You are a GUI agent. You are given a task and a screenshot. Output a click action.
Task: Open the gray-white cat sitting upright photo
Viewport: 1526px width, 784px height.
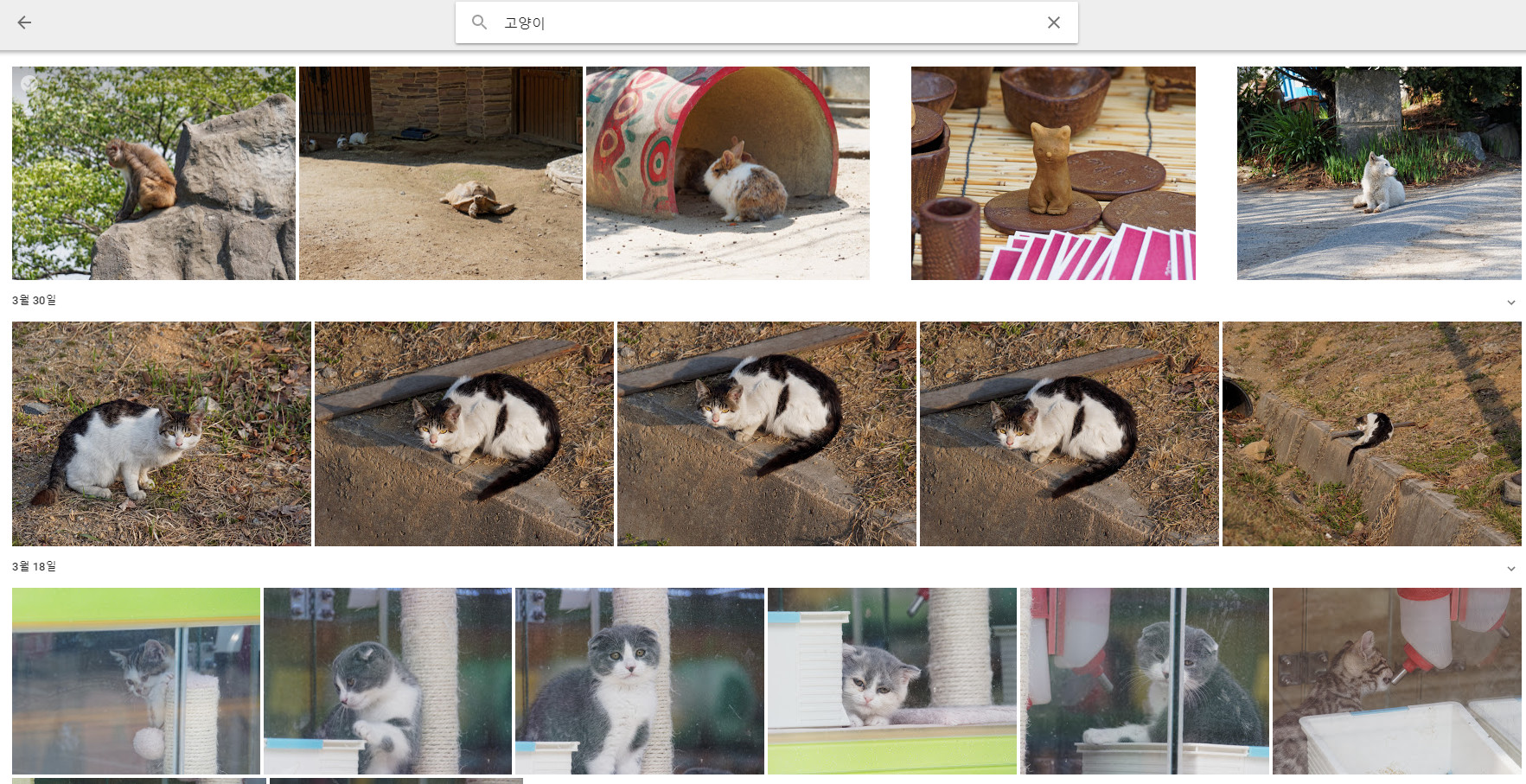pos(640,681)
